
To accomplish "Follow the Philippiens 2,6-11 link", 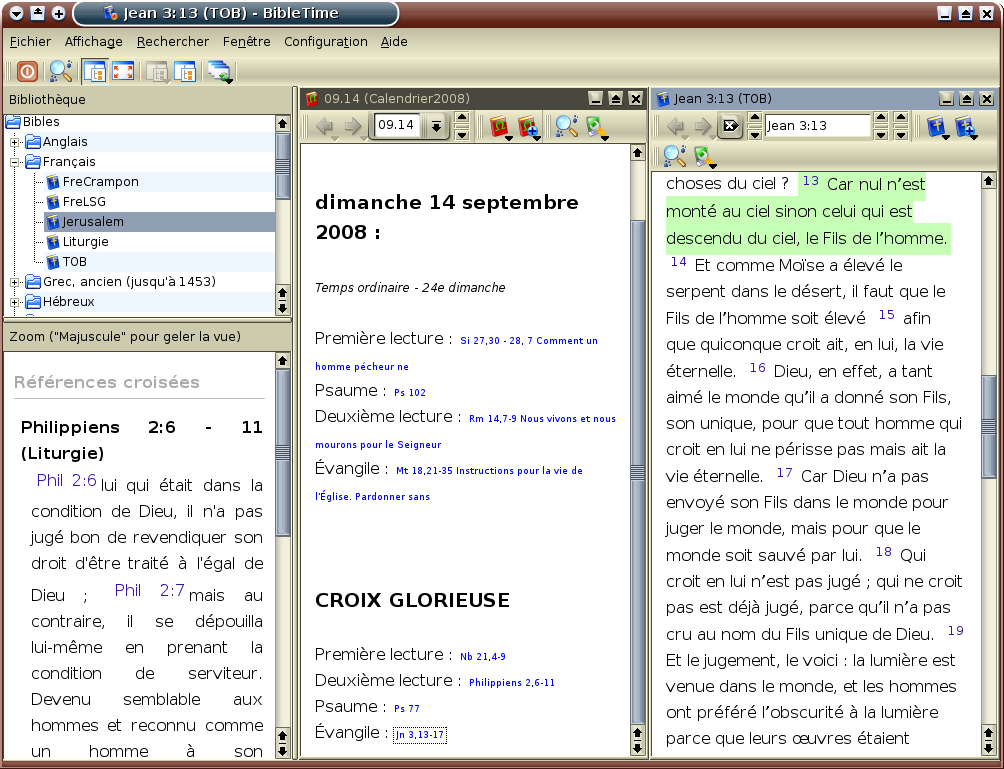I will point(512,683).
